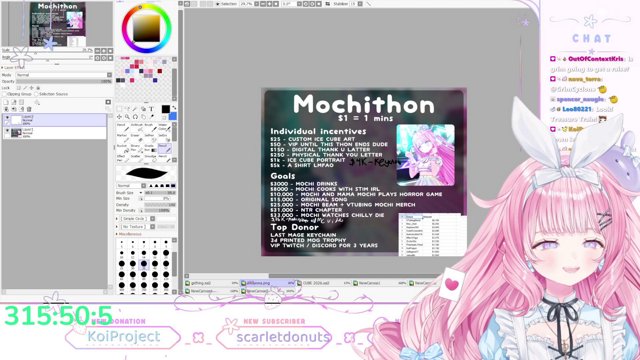Choose the AirBrush tool
This screenshot has width=640, height=360.
[x=137, y=128]
